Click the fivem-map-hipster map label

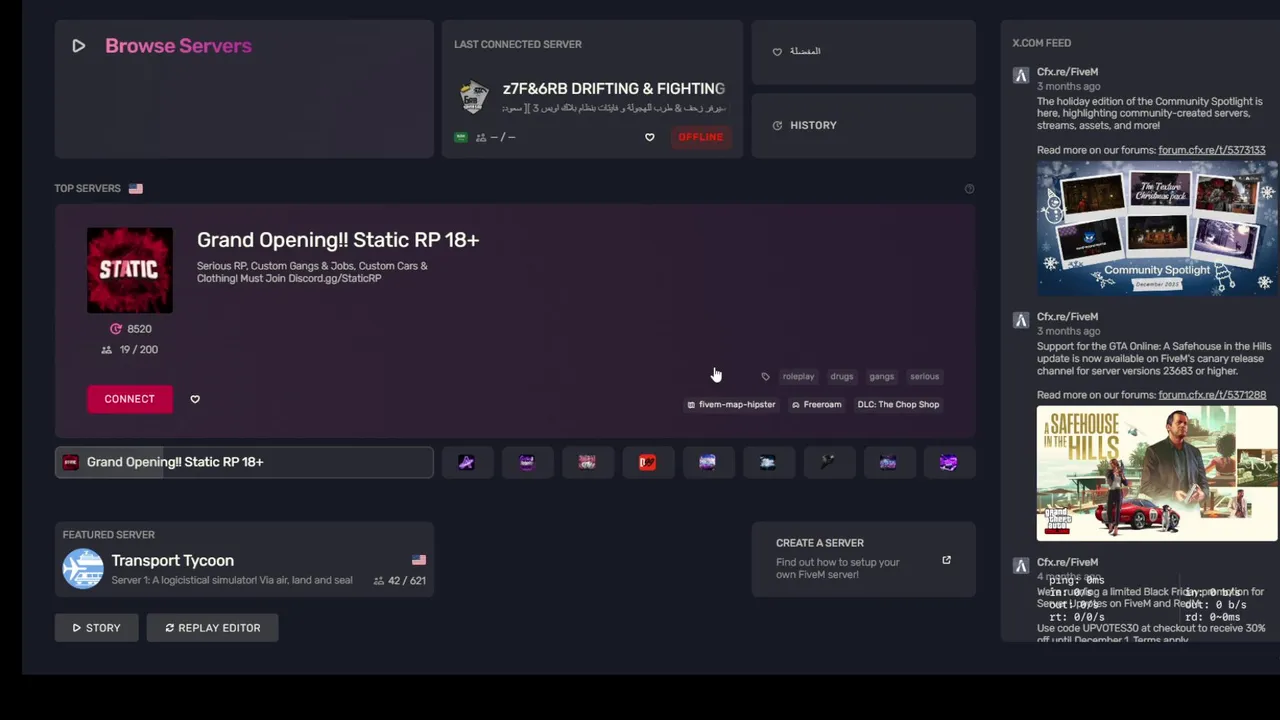731,405
